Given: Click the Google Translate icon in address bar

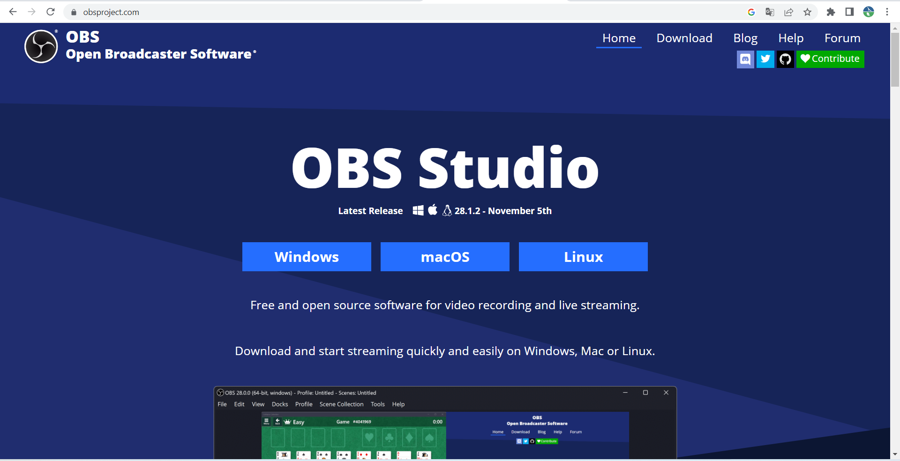Looking at the screenshot, I should (x=770, y=12).
